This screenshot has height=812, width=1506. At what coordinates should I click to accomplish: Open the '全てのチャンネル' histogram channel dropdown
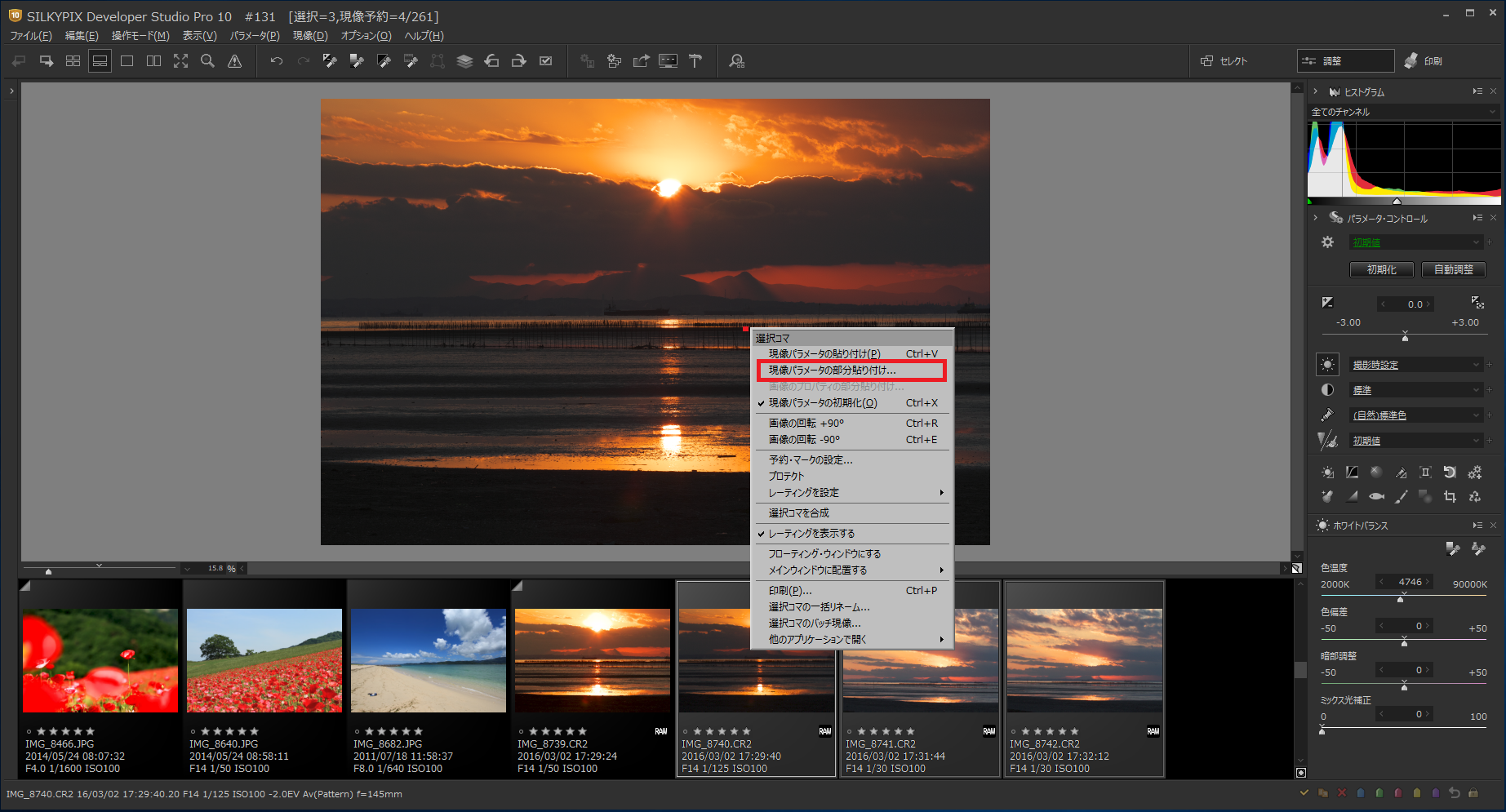pos(1404,112)
